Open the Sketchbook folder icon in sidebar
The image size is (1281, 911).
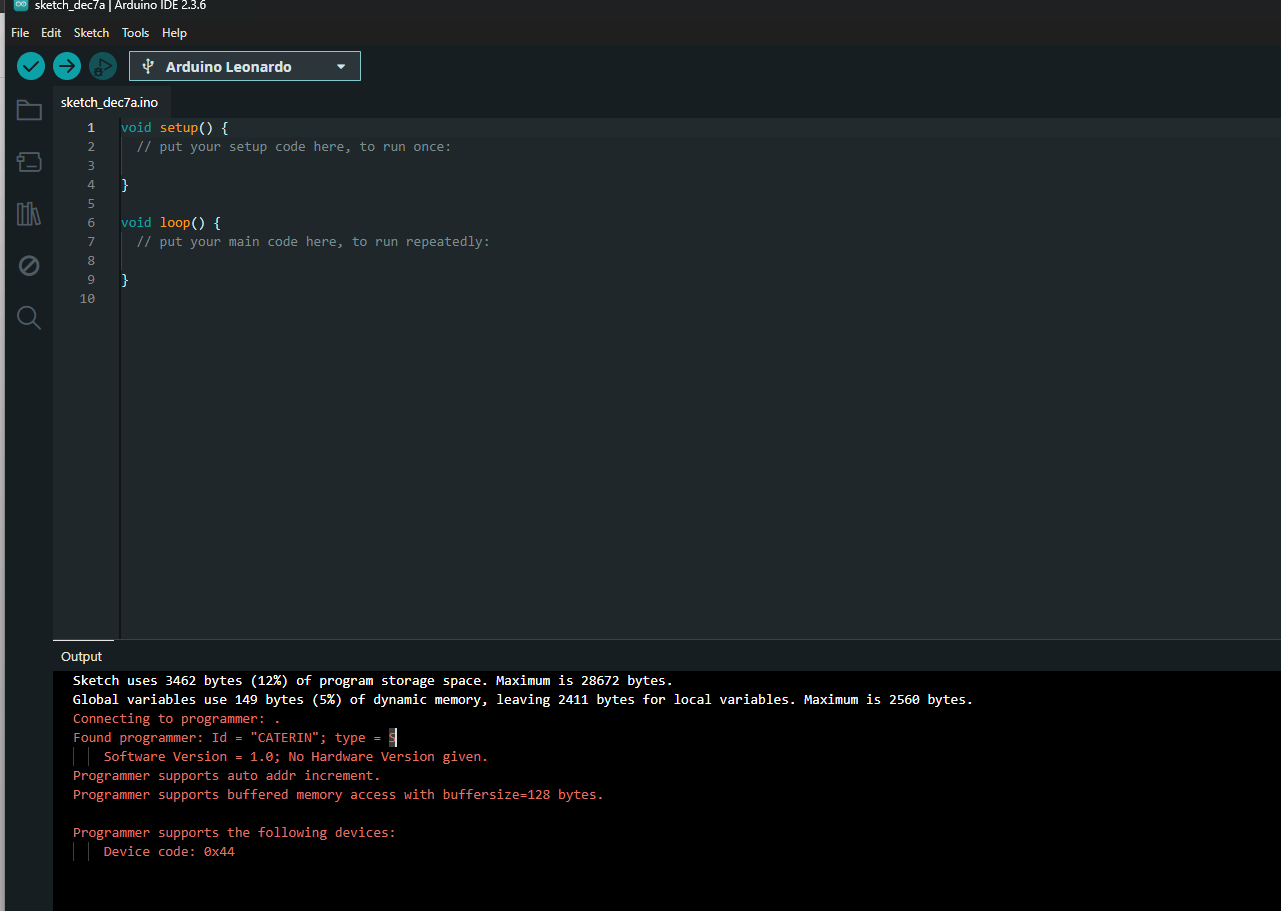29,110
